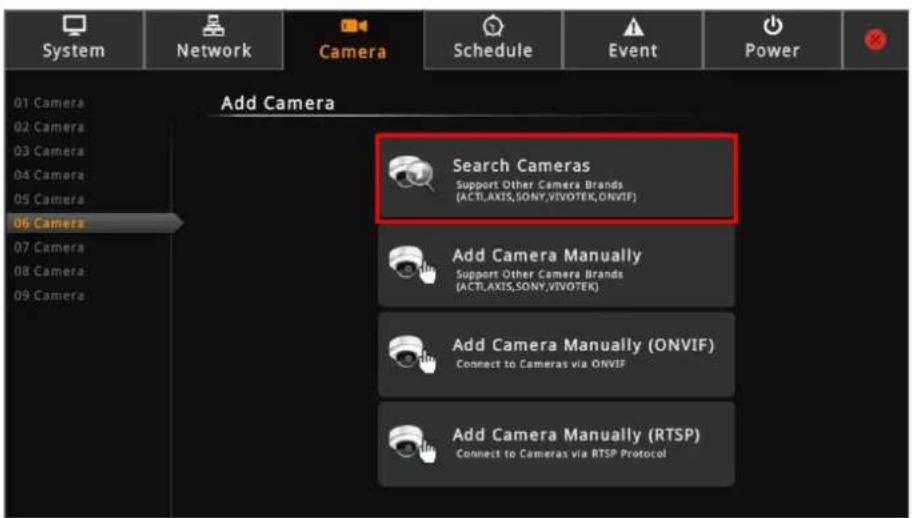Image resolution: width=912 pixels, height=518 pixels.
Task: Select 03 Camera in the list
Action: pos(49,151)
